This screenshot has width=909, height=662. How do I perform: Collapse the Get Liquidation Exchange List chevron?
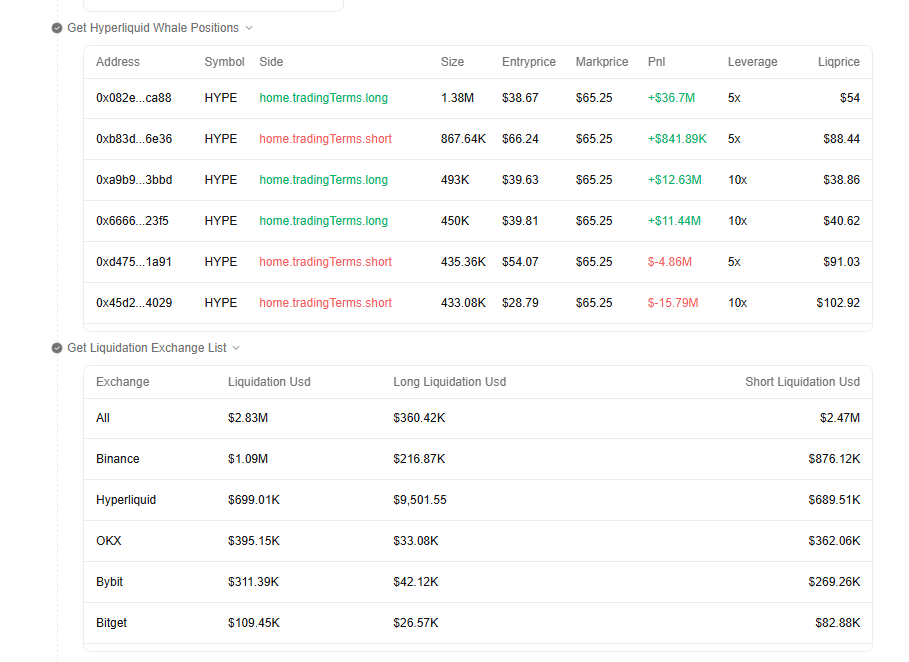click(x=236, y=348)
